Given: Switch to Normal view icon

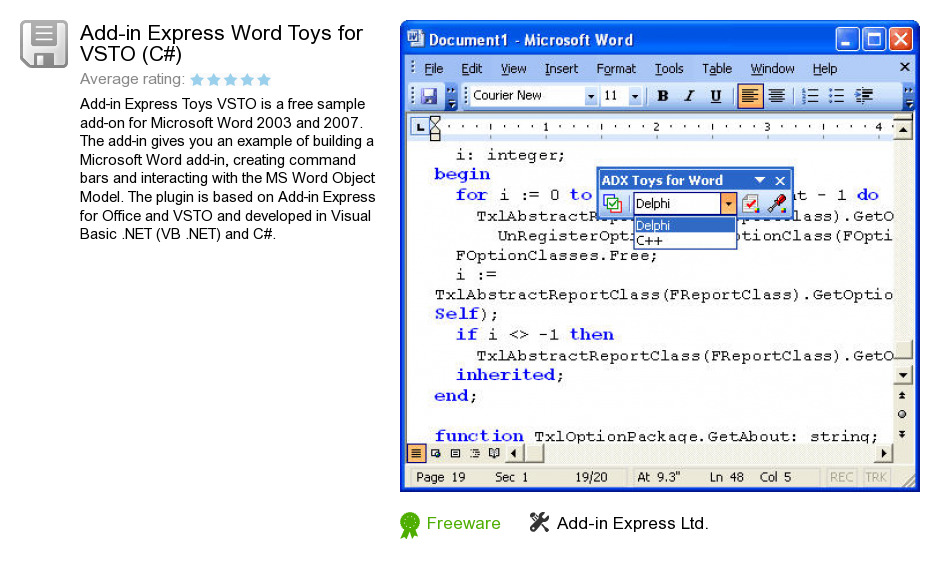Looking at the screenshot, I should click(x=416, y=453).
